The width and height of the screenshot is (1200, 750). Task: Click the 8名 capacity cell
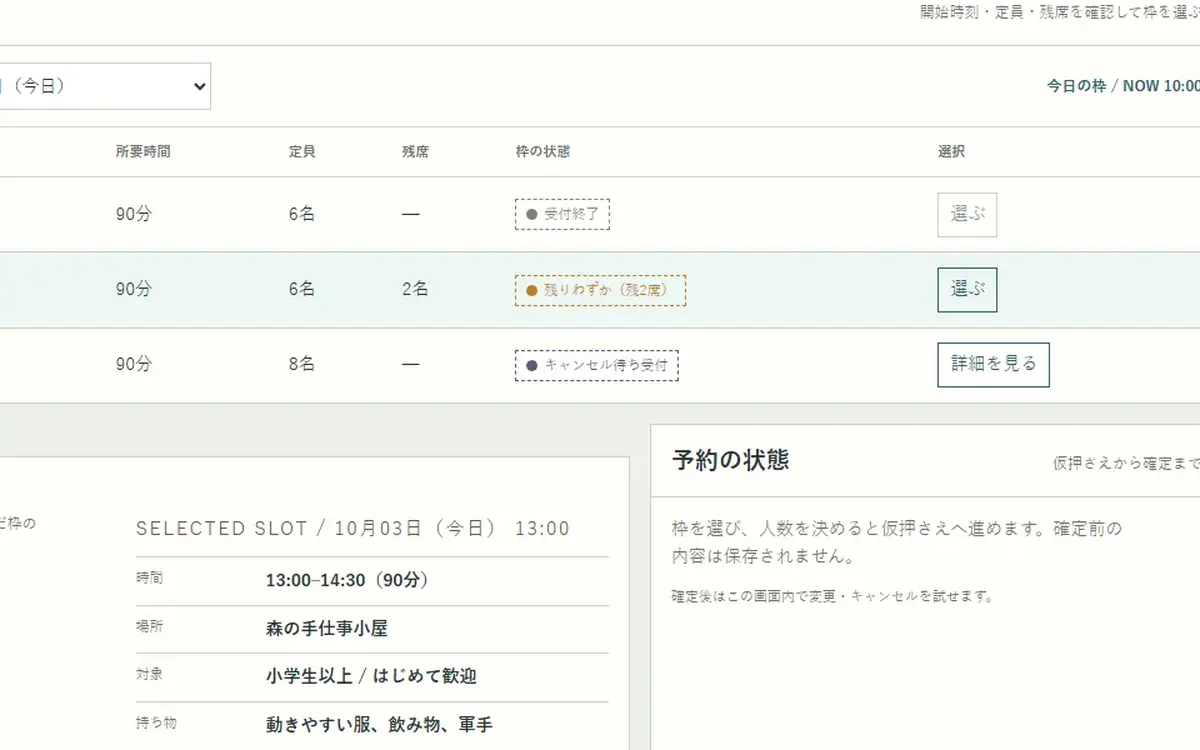[302, 365]
